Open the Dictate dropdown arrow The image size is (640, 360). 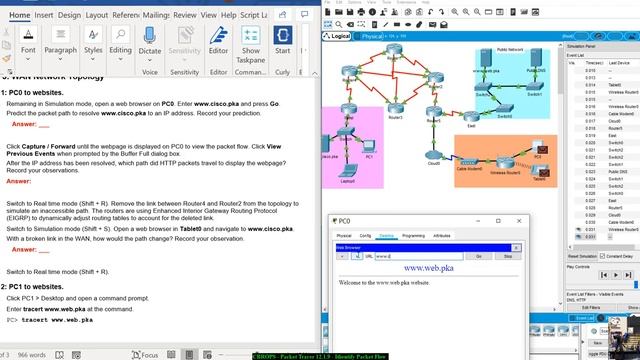pos(149,60)
